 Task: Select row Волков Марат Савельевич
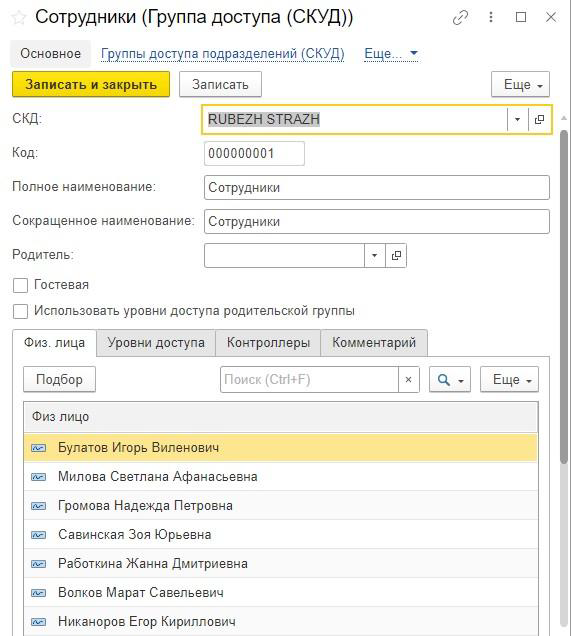[x=281, y=593]
